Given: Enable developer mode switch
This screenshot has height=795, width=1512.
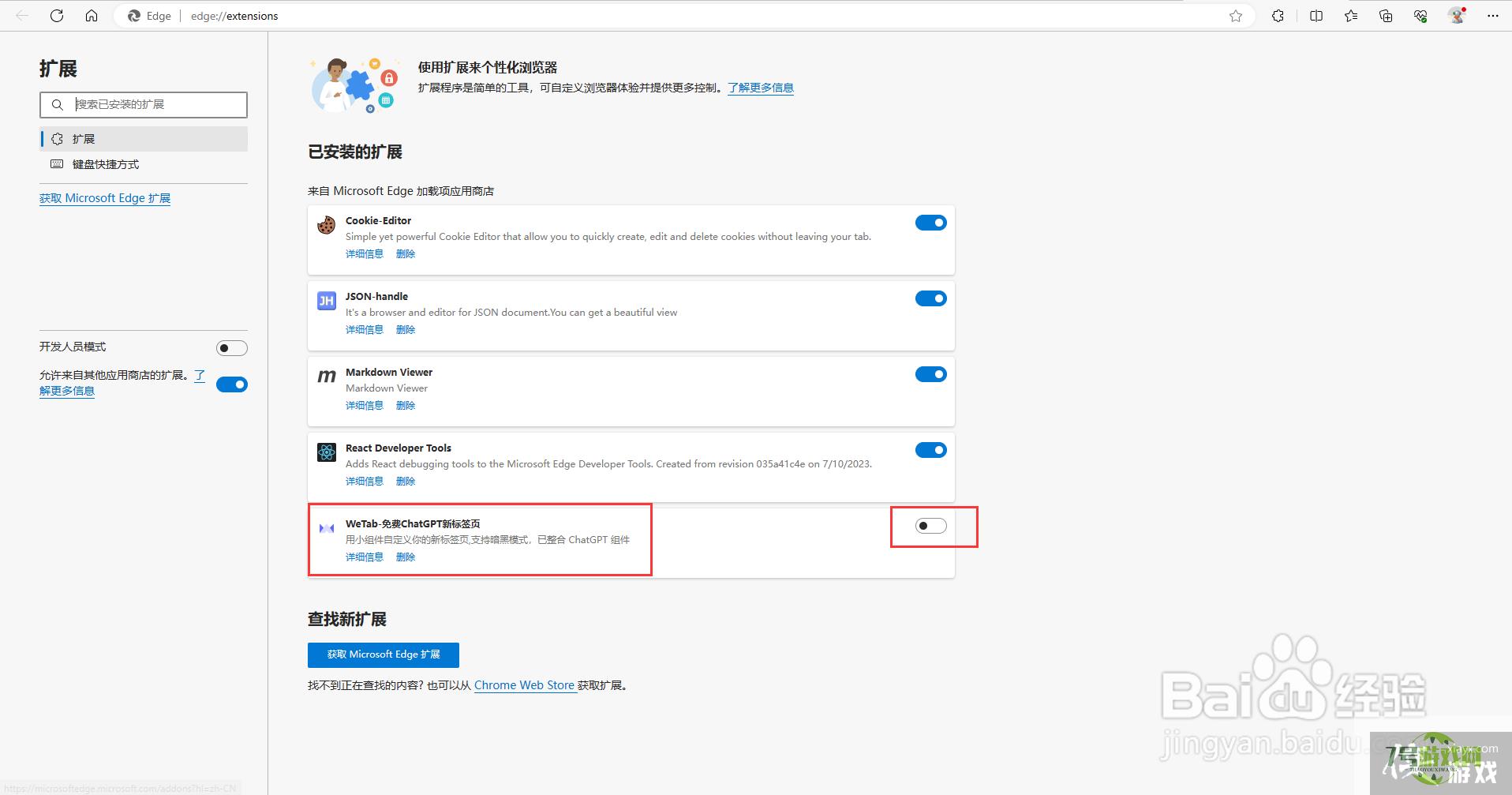Looking at the screenshot, I should (x=232, y=348).
